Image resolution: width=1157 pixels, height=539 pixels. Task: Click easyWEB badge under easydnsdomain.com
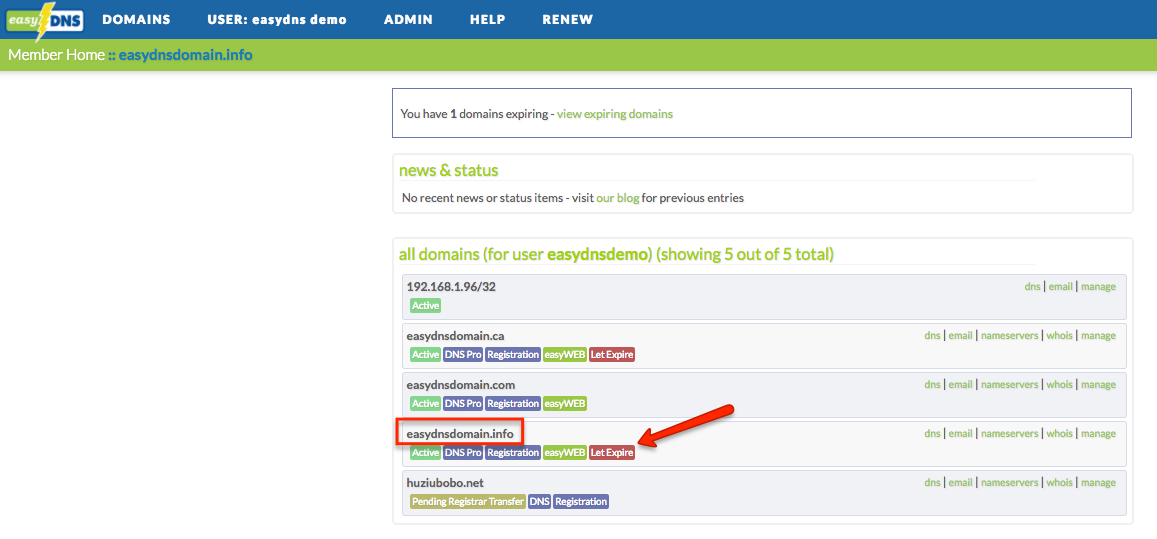click(565, 404)
